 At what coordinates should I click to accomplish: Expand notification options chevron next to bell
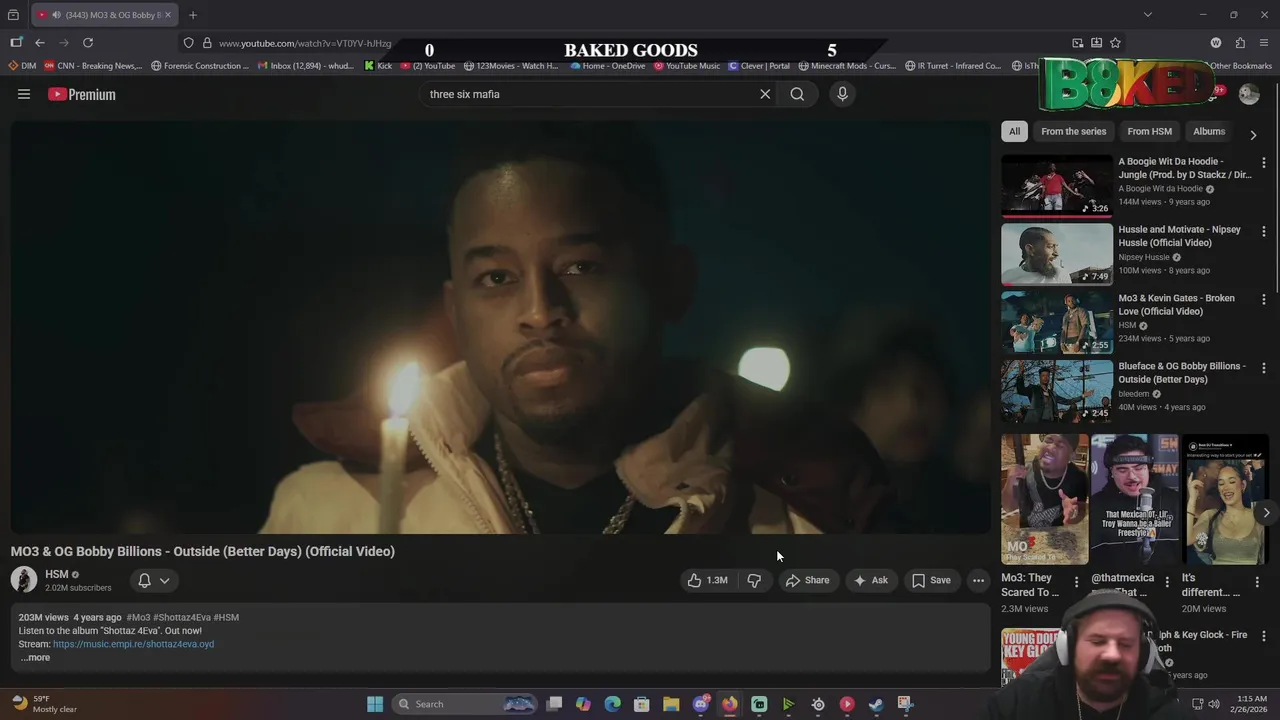[165, 580]
